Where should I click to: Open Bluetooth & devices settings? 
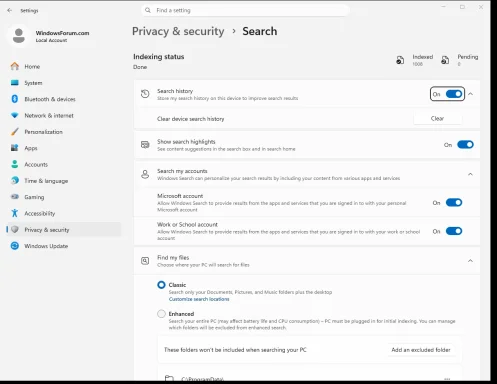64,99
